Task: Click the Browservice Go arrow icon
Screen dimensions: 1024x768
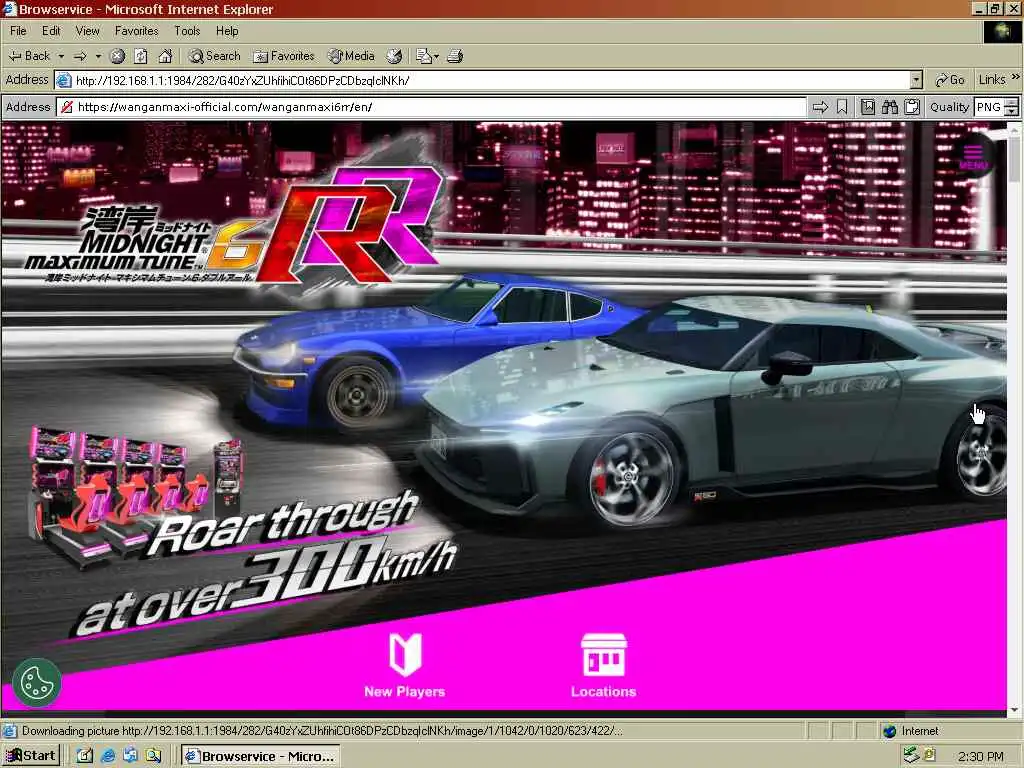Action: pyautogui.click(x=820, y=107)
